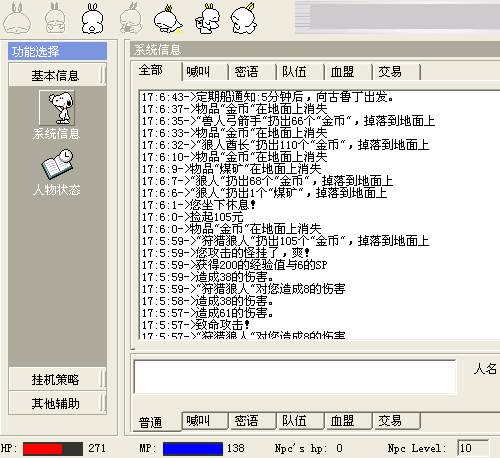Switch to the 全部 message tab
The image size is (500, 458).
tap(157, 71)
